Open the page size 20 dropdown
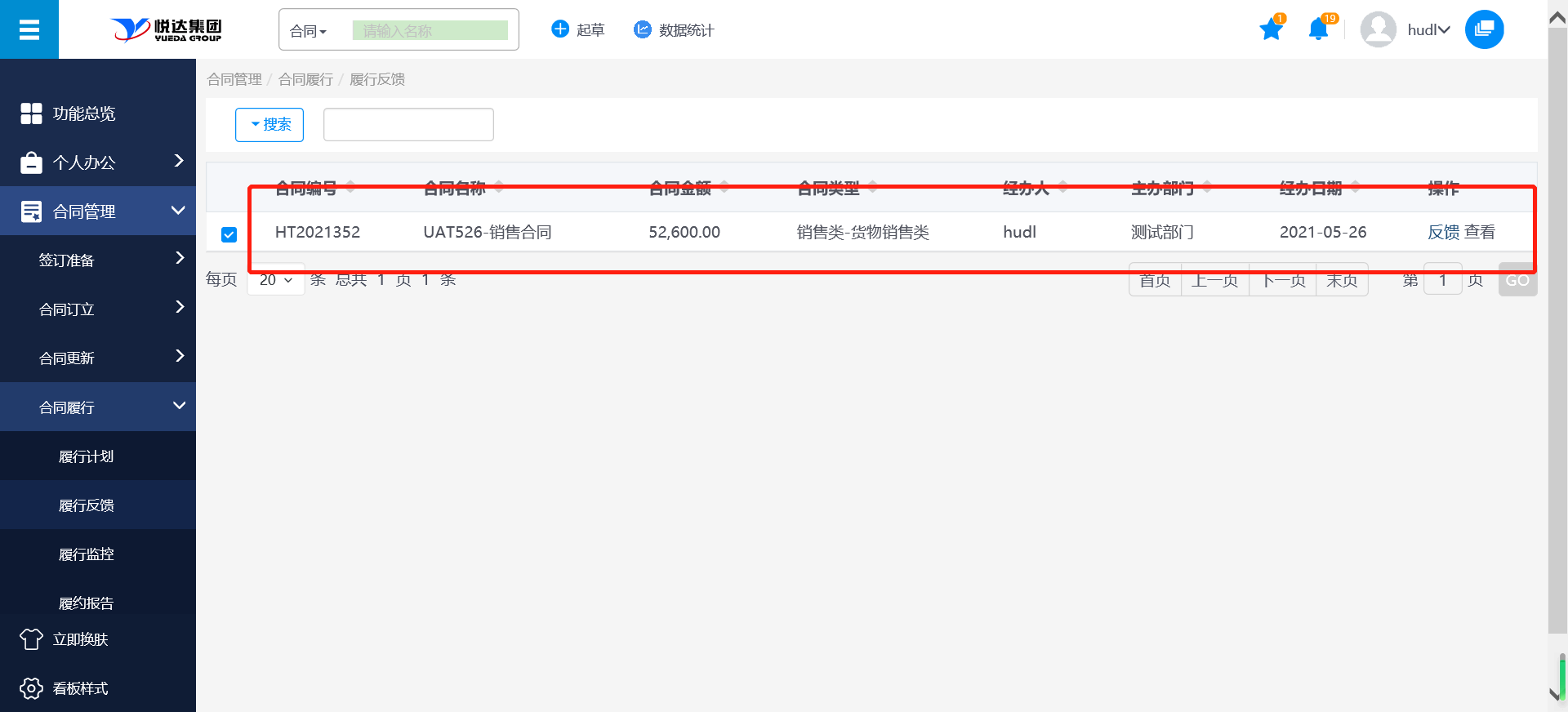1568x712 pixels. (x=276, y=280)
